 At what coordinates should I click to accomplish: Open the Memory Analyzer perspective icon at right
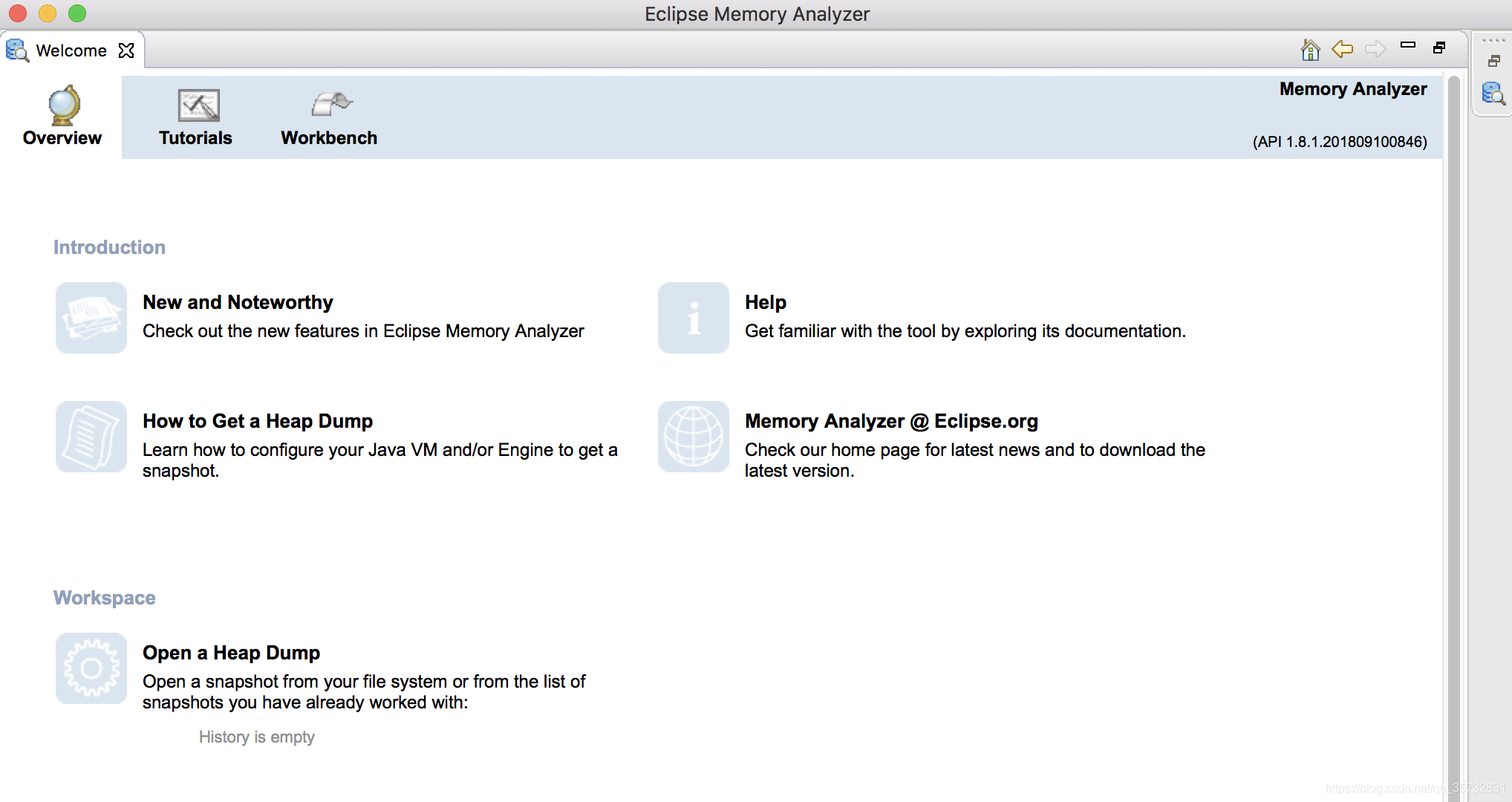point(1493,94)
